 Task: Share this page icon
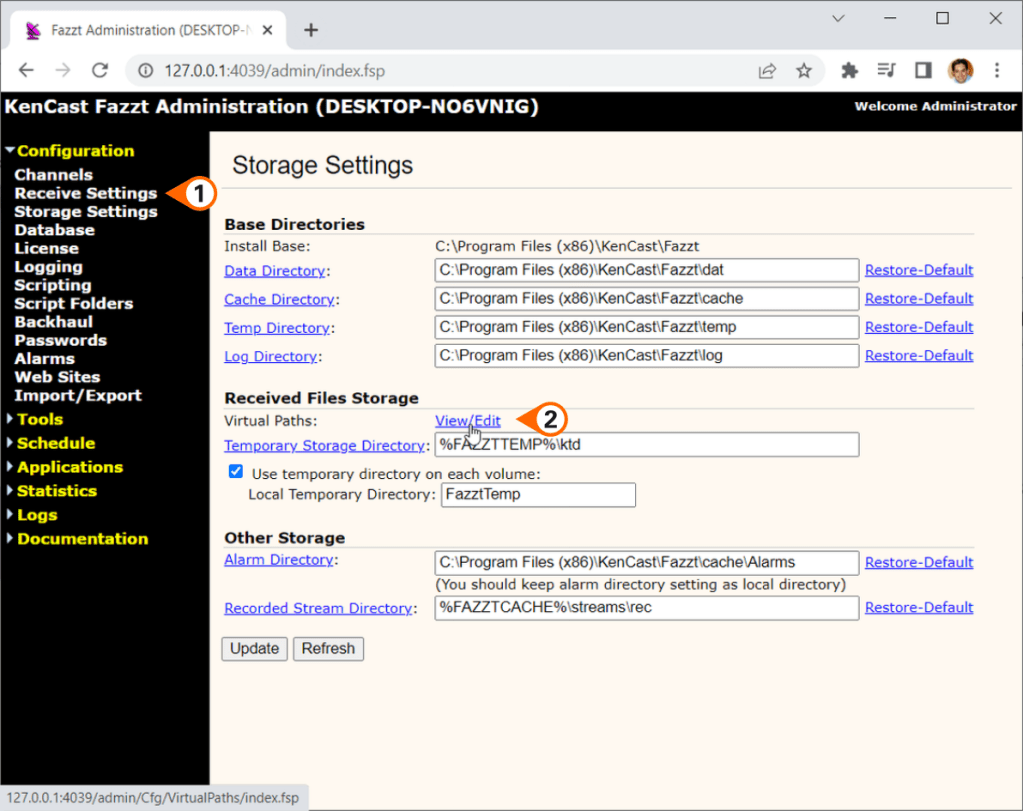click(x=767, y=70)
